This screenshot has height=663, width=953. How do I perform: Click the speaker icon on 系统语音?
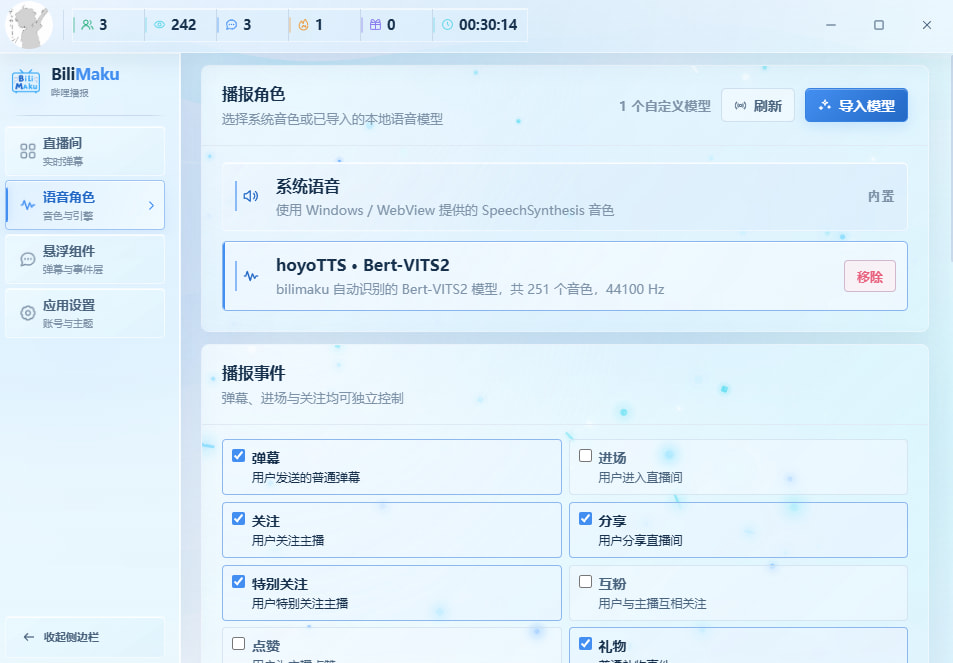tap(251, 196)
